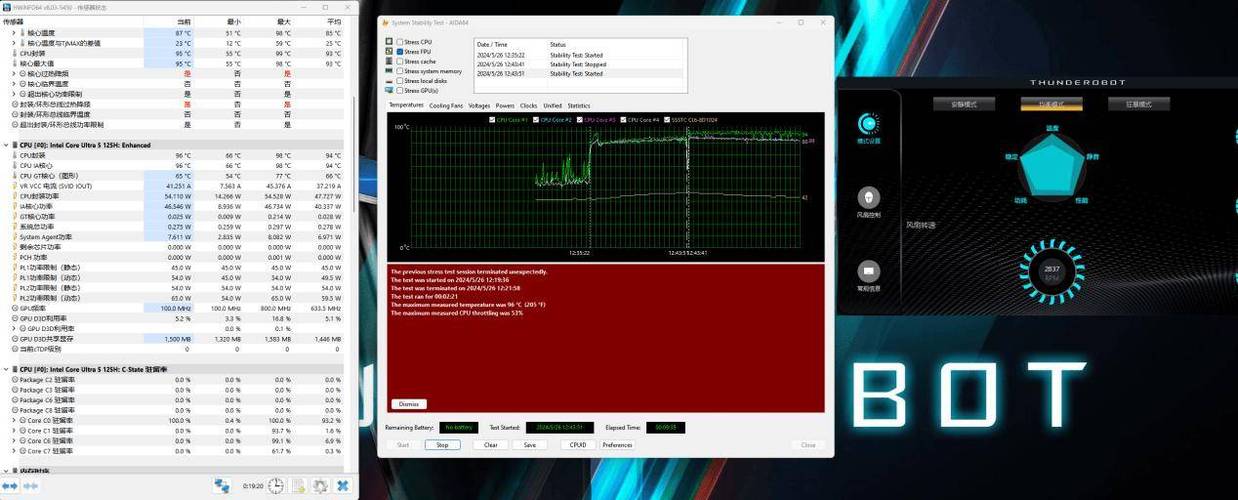The image size is (1238, 500).
Task: Toggle CPU Core #4 graph checkbox
Action: tap(623, 120)
